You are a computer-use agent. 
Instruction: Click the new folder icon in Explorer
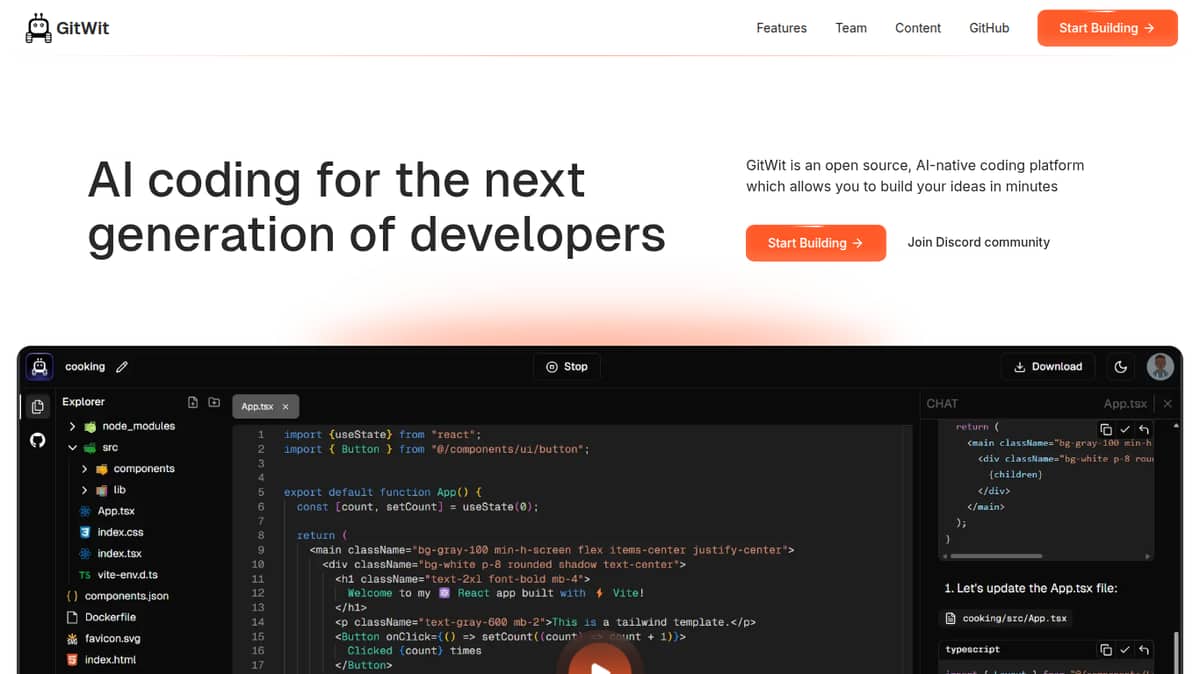coord(214,402)
